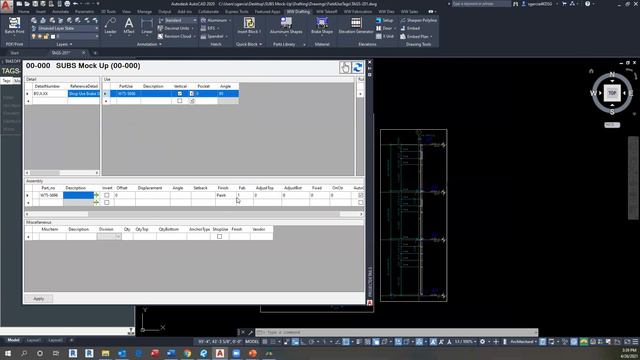
Task: Toggle the workspace switching gear in the status bar
Action: (x=482, y=342)
